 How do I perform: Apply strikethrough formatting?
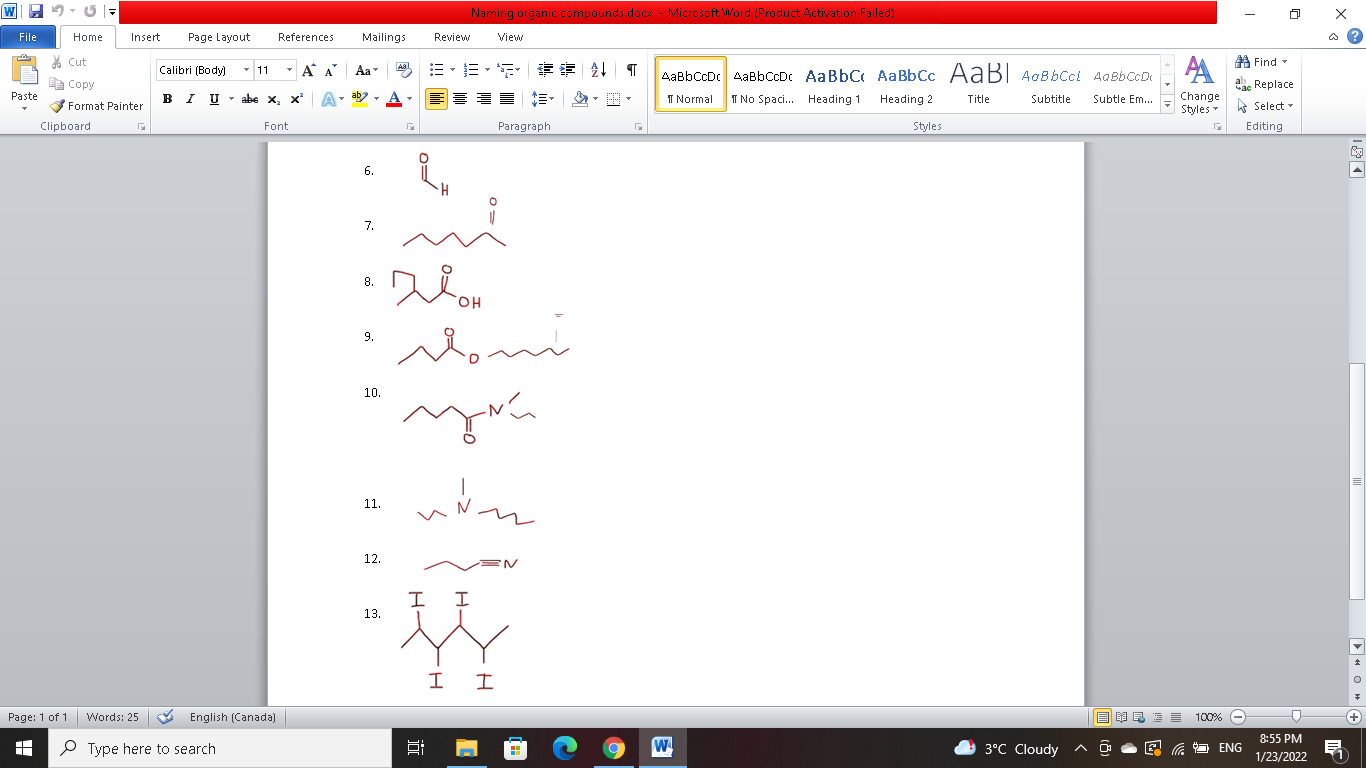pos(249,99)
